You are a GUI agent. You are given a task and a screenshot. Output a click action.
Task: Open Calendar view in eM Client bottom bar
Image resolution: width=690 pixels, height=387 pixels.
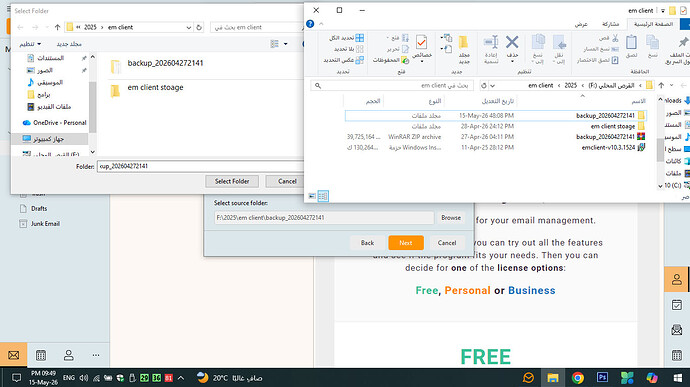(x=41, y=355)
